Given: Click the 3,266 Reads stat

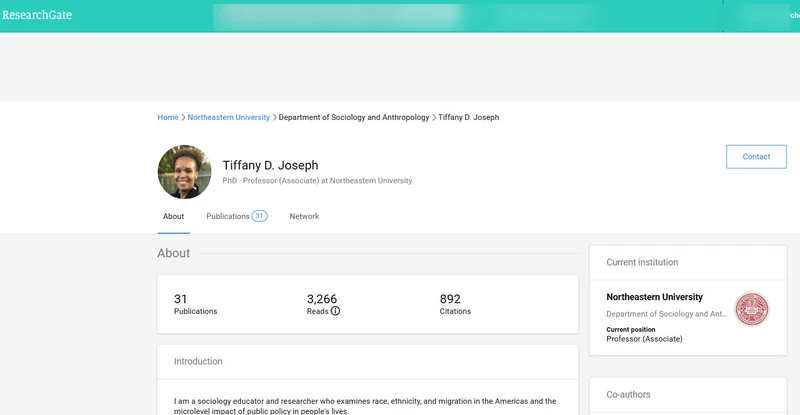Looking at the screenshot, I should (x=323, y=304).
